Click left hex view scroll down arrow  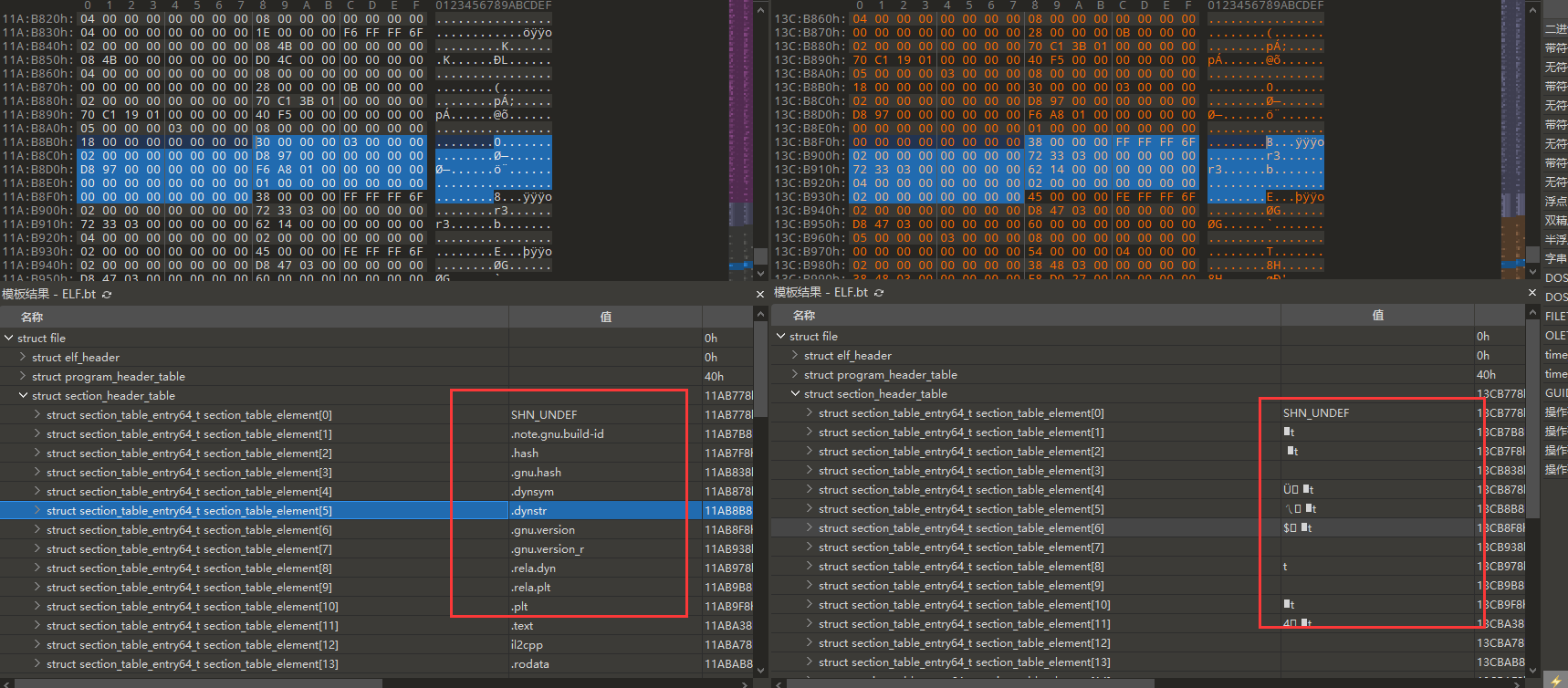[x=760, y=272]
